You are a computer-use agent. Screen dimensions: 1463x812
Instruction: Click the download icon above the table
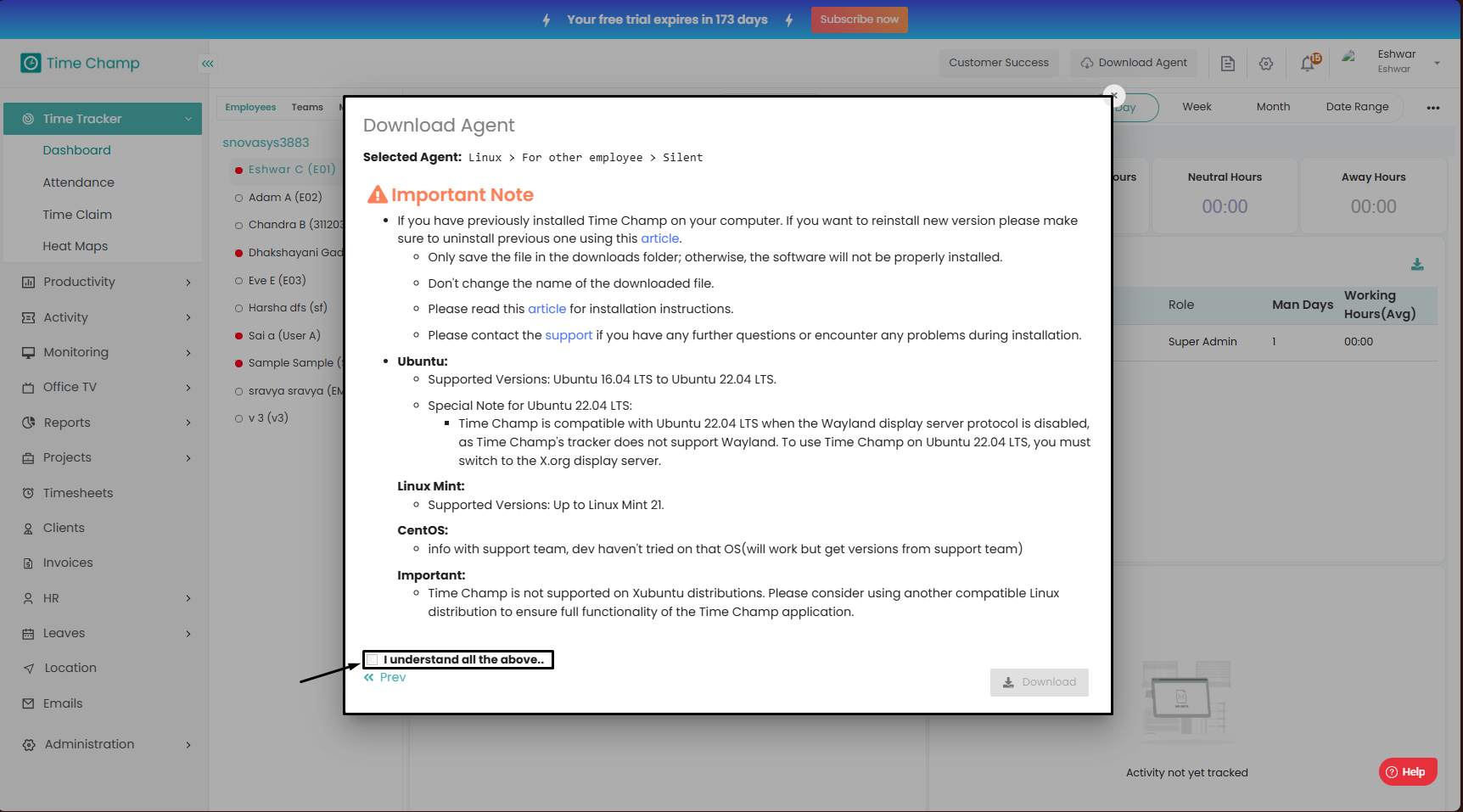[1417, 265]
